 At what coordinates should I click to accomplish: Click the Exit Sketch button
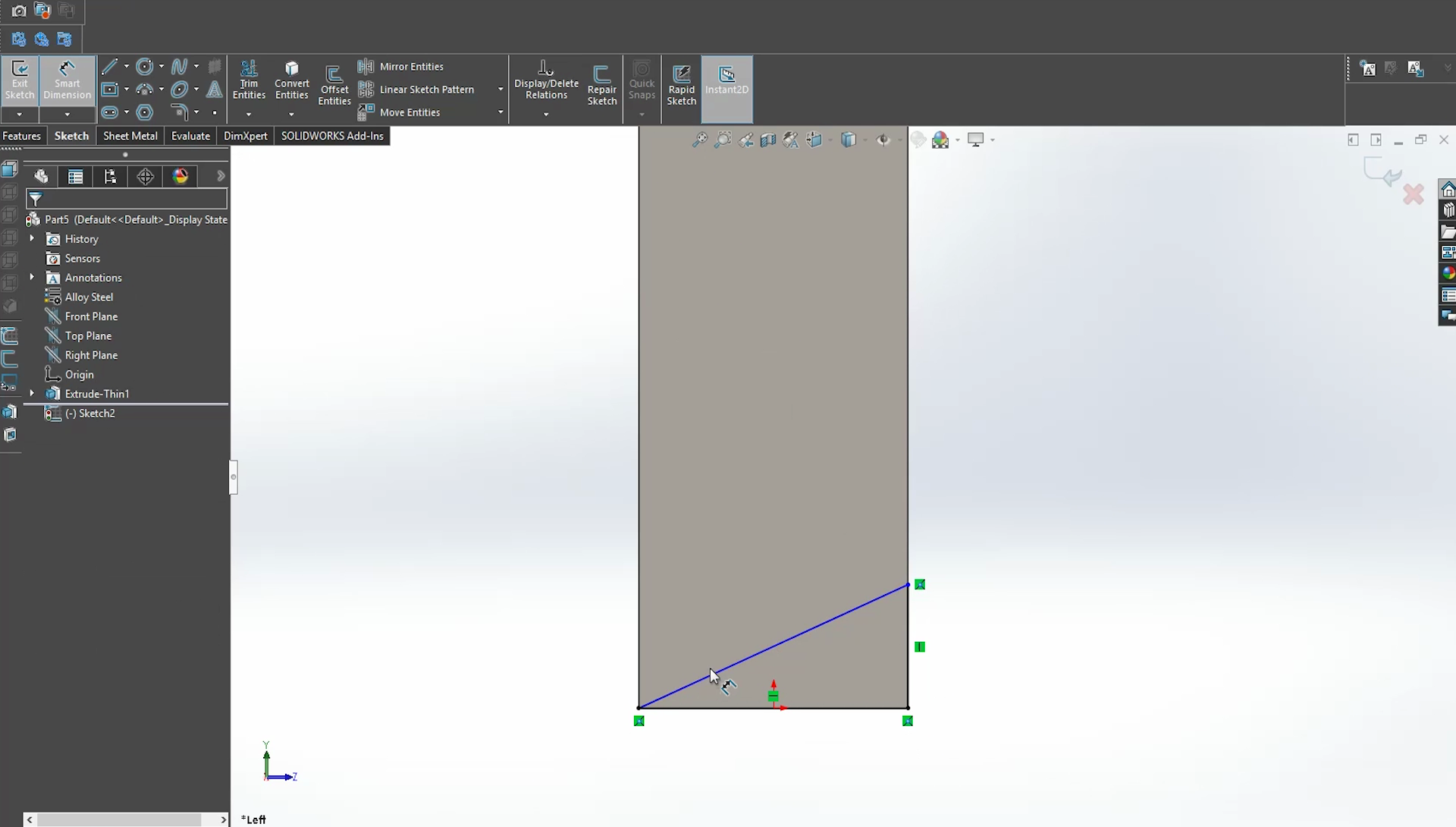pos(20,80)
